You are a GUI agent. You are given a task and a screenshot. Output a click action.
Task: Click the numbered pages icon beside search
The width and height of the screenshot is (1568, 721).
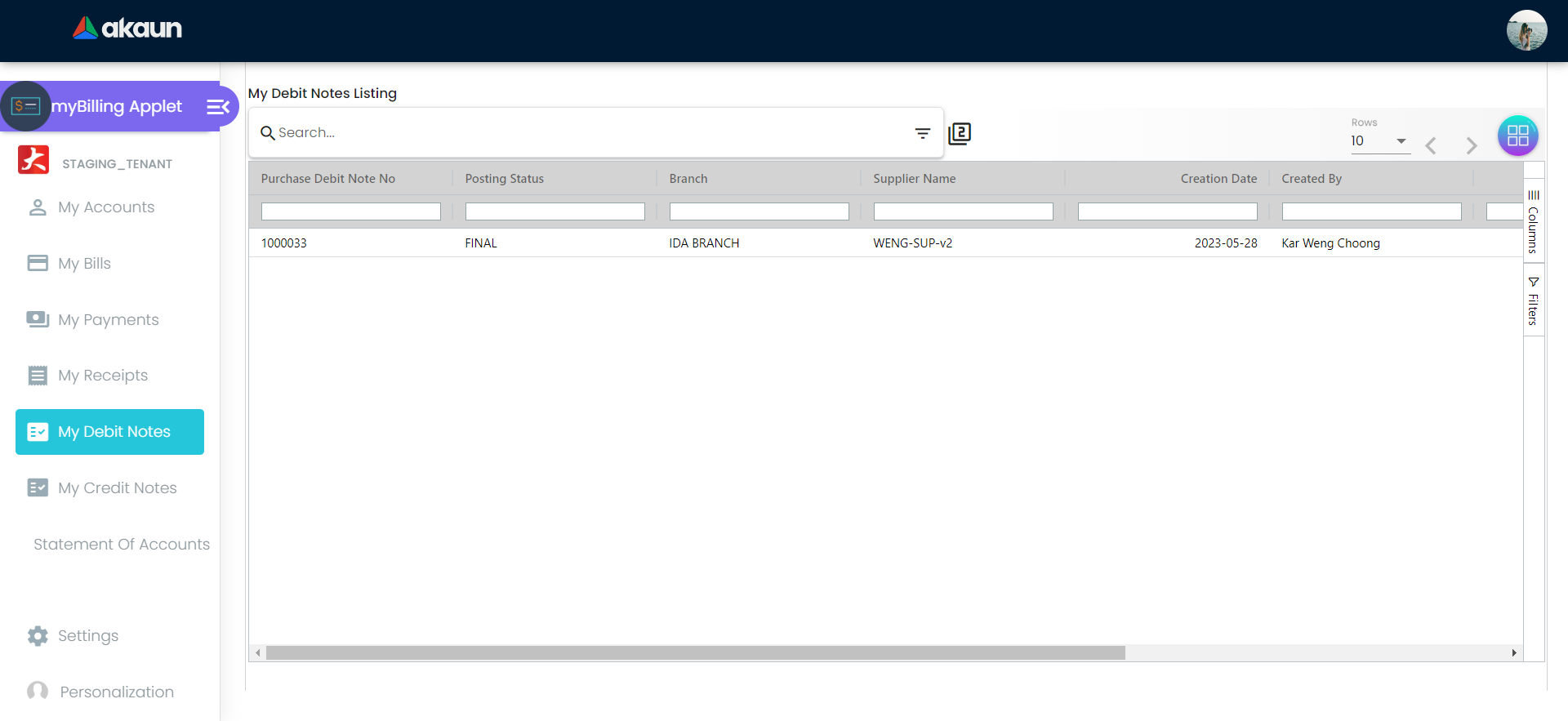tap(960, 133)
